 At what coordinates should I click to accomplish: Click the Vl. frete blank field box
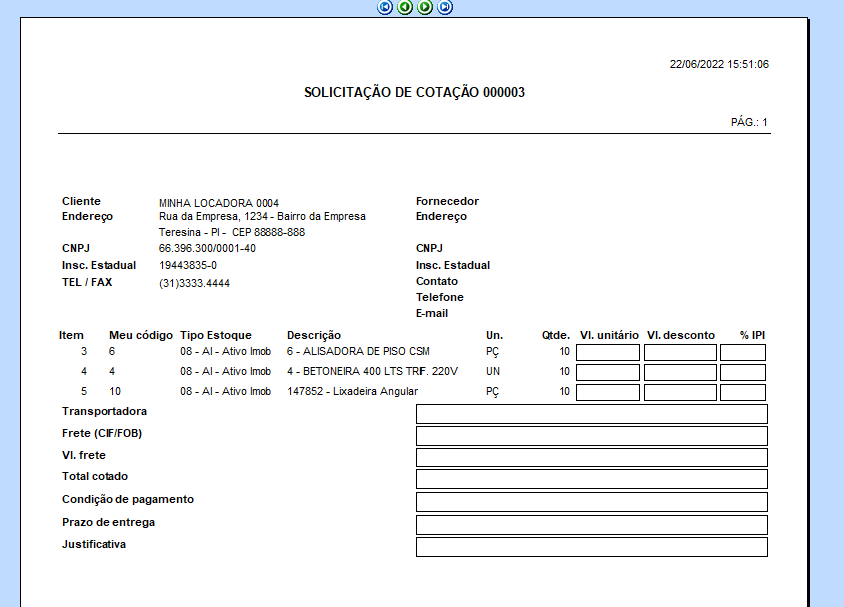(x=592, y=457)
